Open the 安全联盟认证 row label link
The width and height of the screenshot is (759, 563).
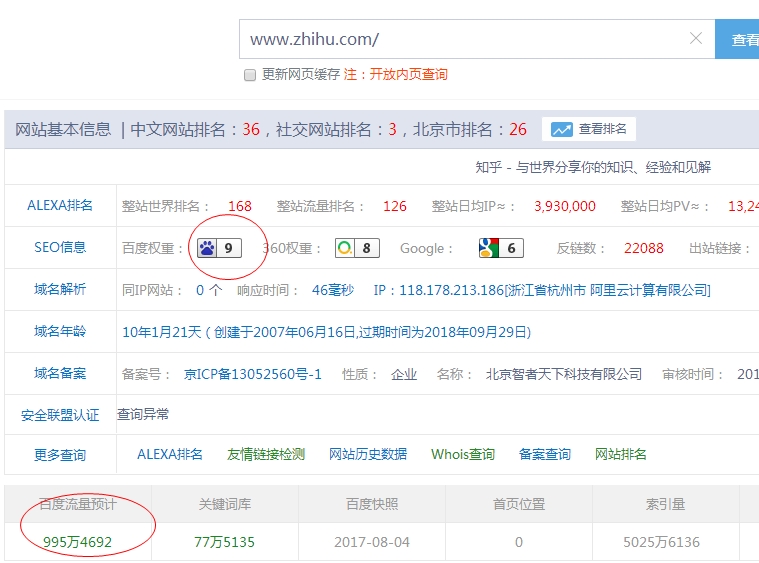(60, 415)
